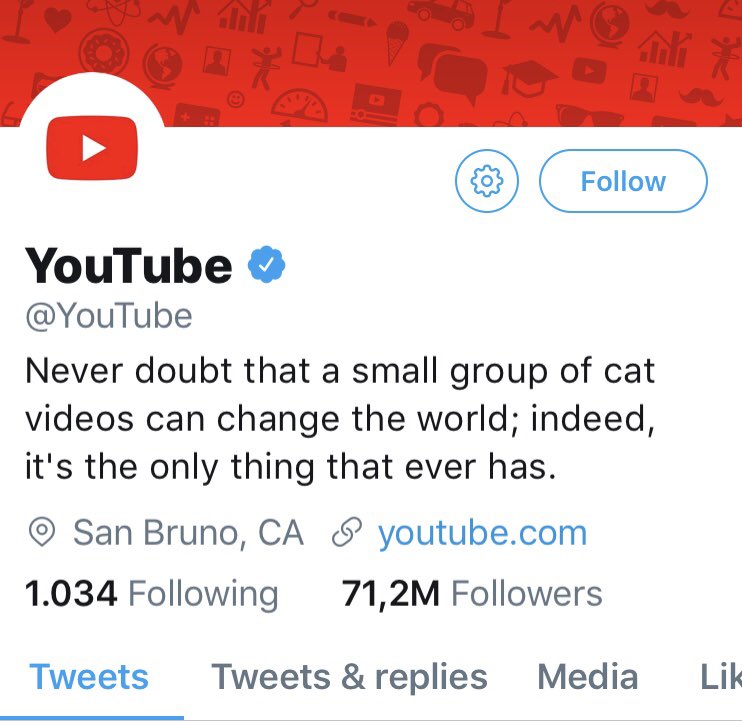This screenshot has height=727, width=742.
Task: Tap the YouTube display name
Action: pos(129,266)
